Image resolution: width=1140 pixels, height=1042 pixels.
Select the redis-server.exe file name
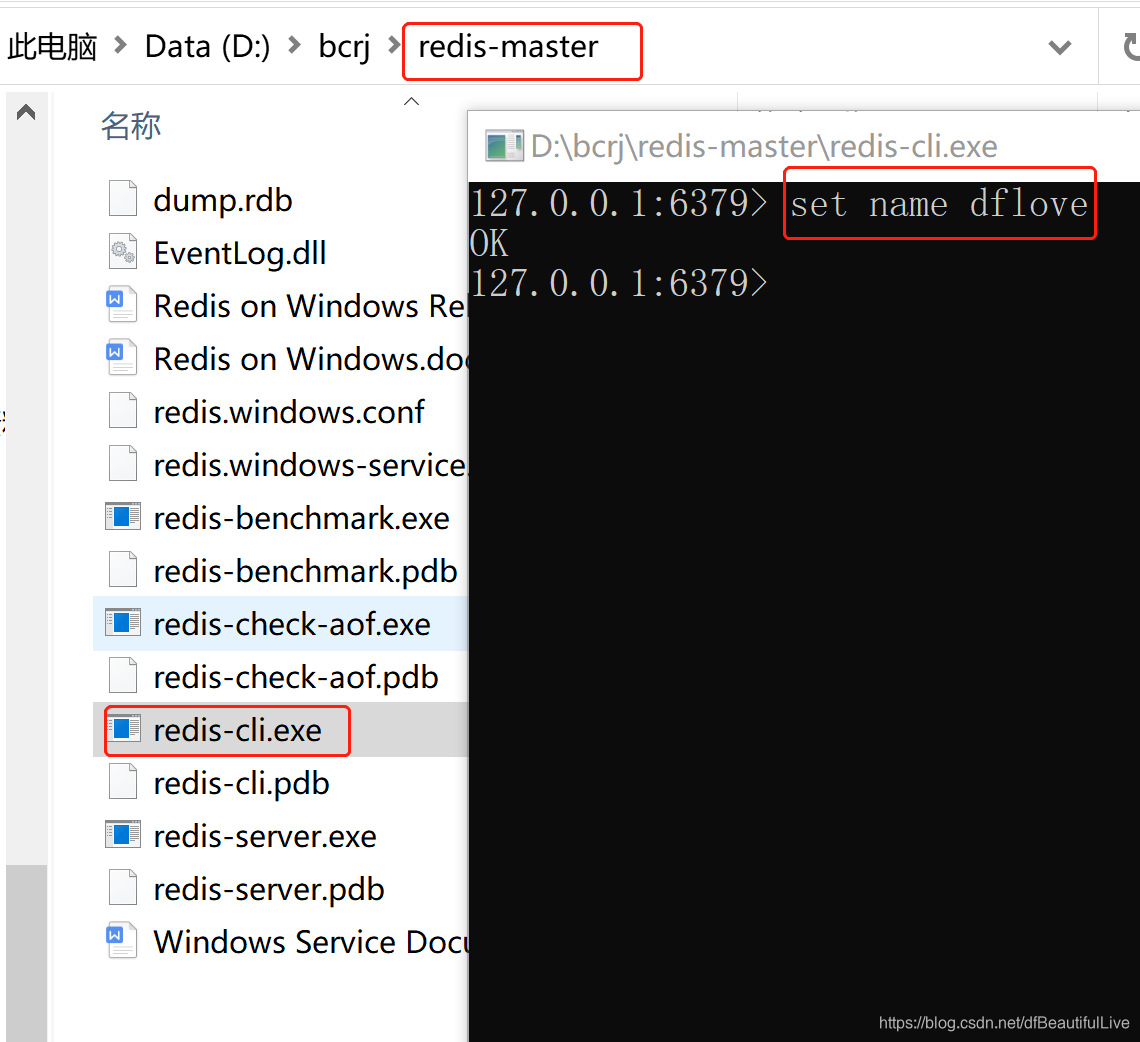(x=265, y=836)
